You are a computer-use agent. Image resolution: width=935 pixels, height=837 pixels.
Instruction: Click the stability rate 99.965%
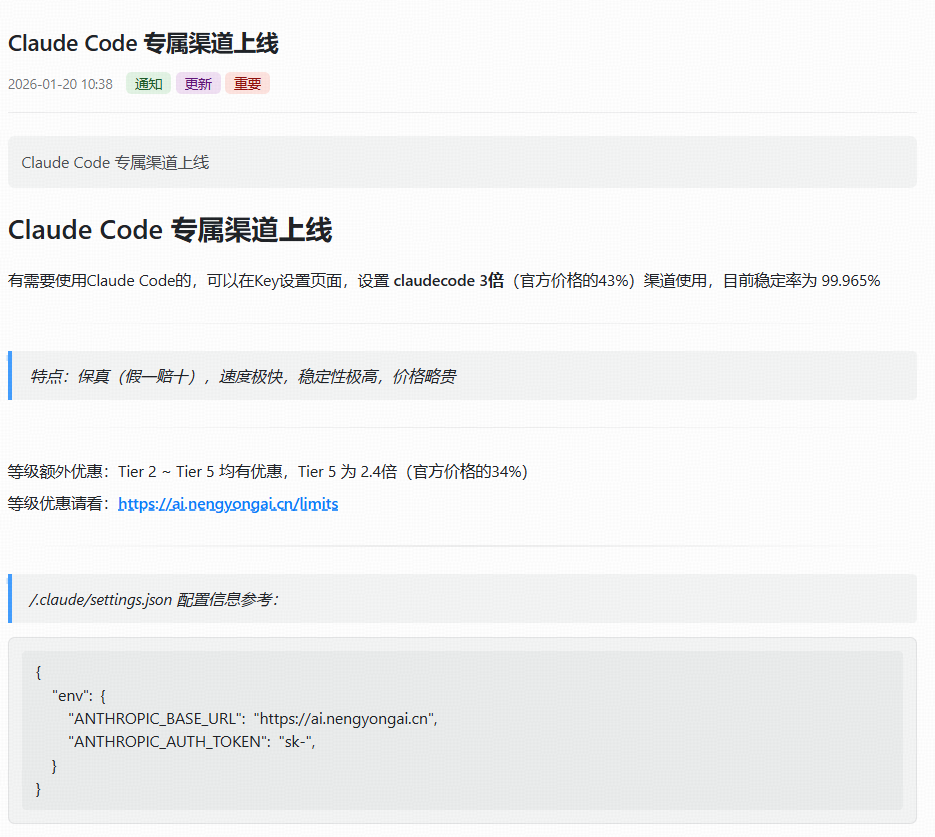pos(850,281)
